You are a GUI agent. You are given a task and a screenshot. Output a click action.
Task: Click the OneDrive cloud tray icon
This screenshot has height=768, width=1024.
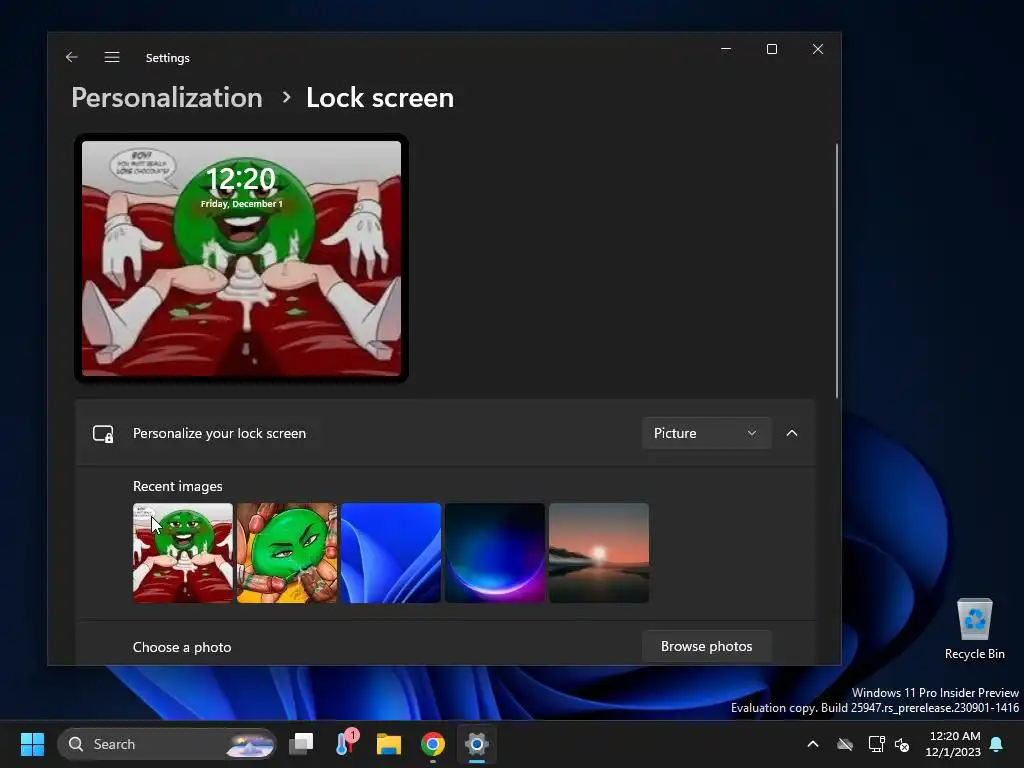(845, 744)
